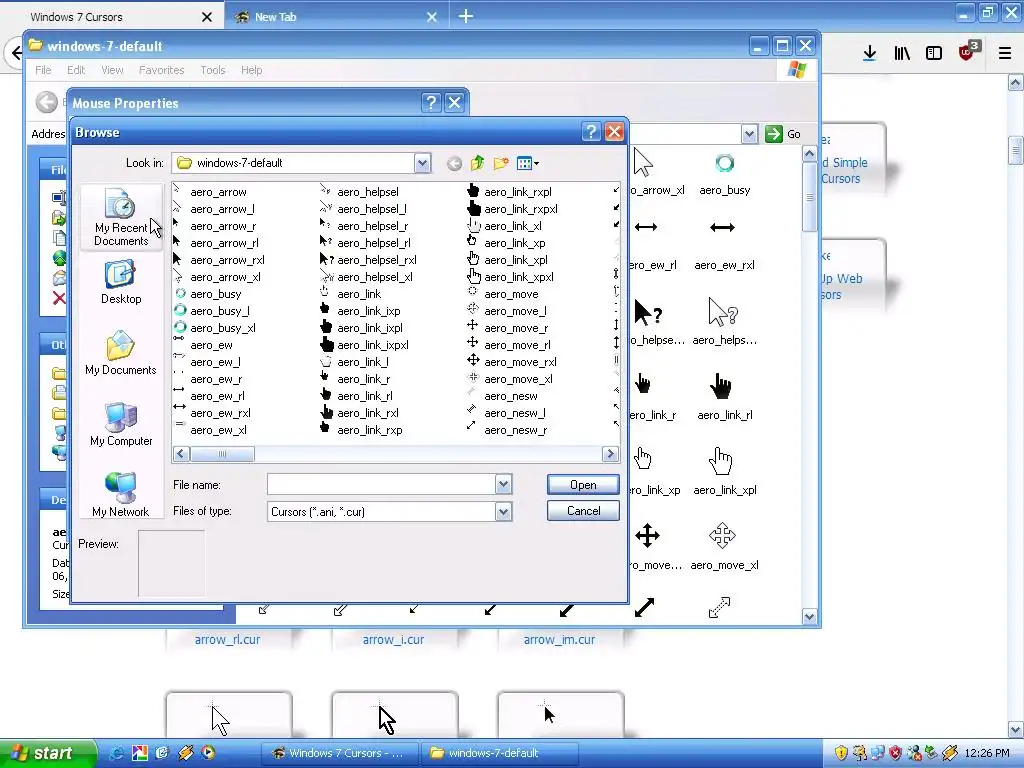Expand the Files of type dropdown
This screenshot has height=768, width=1024.
coord(503,511)
